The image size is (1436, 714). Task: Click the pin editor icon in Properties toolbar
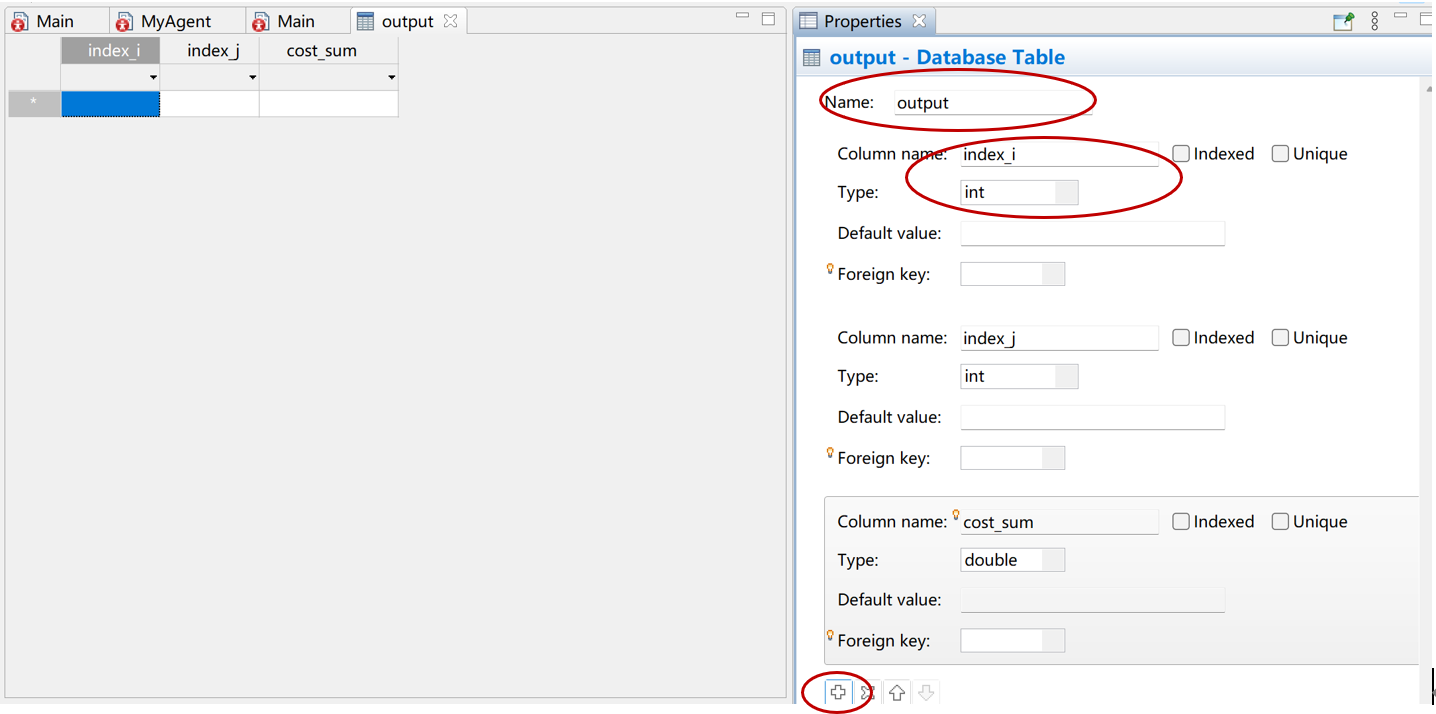pyautogui.click(x=1343, y=20)
